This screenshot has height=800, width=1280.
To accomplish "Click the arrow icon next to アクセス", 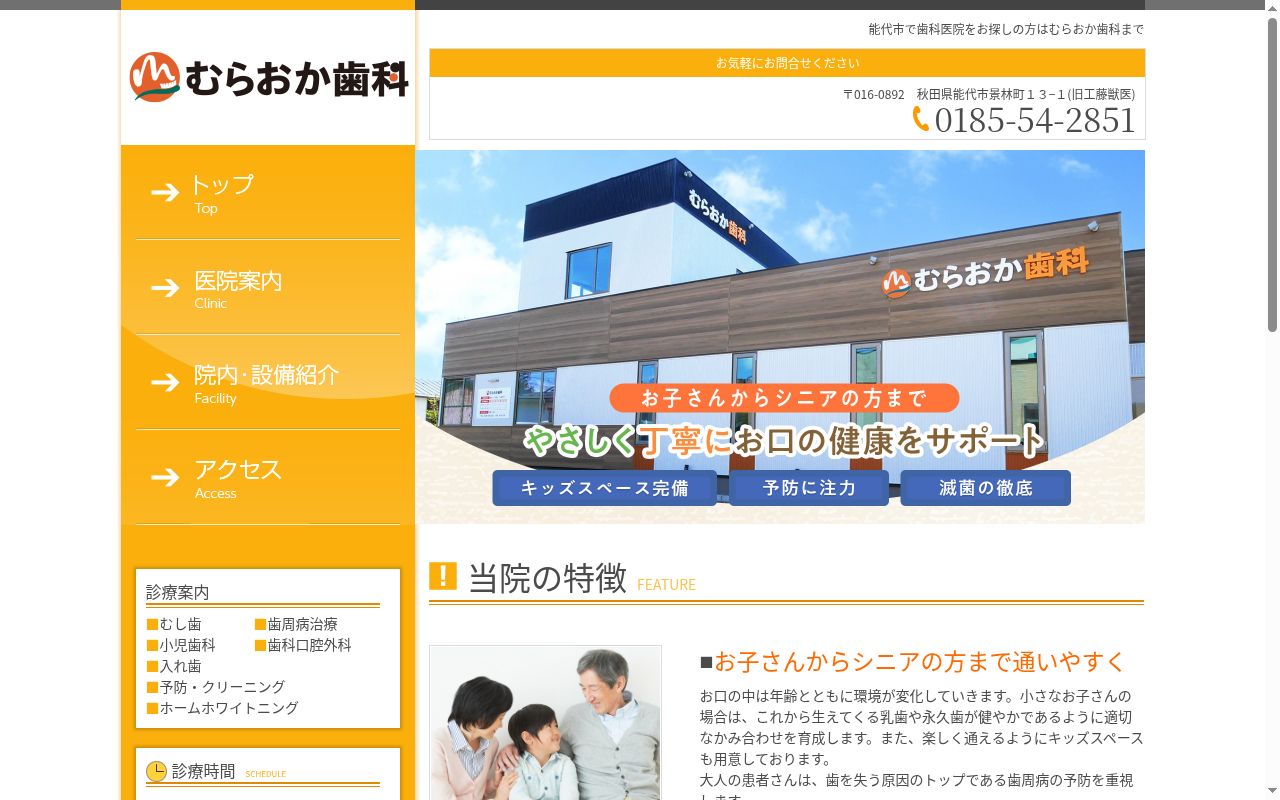I will [x=165, y=477].
